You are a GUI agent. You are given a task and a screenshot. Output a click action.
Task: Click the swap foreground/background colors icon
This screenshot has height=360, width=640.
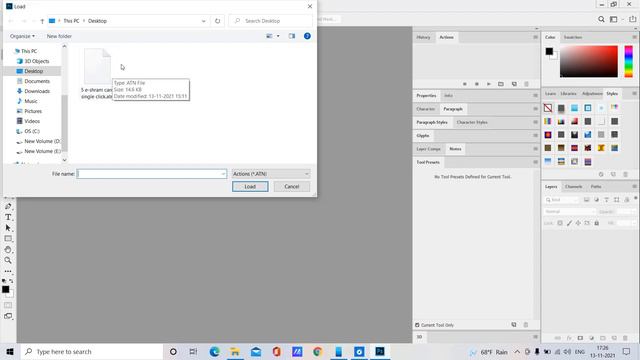pyautogui.click(x=11, y=281)
